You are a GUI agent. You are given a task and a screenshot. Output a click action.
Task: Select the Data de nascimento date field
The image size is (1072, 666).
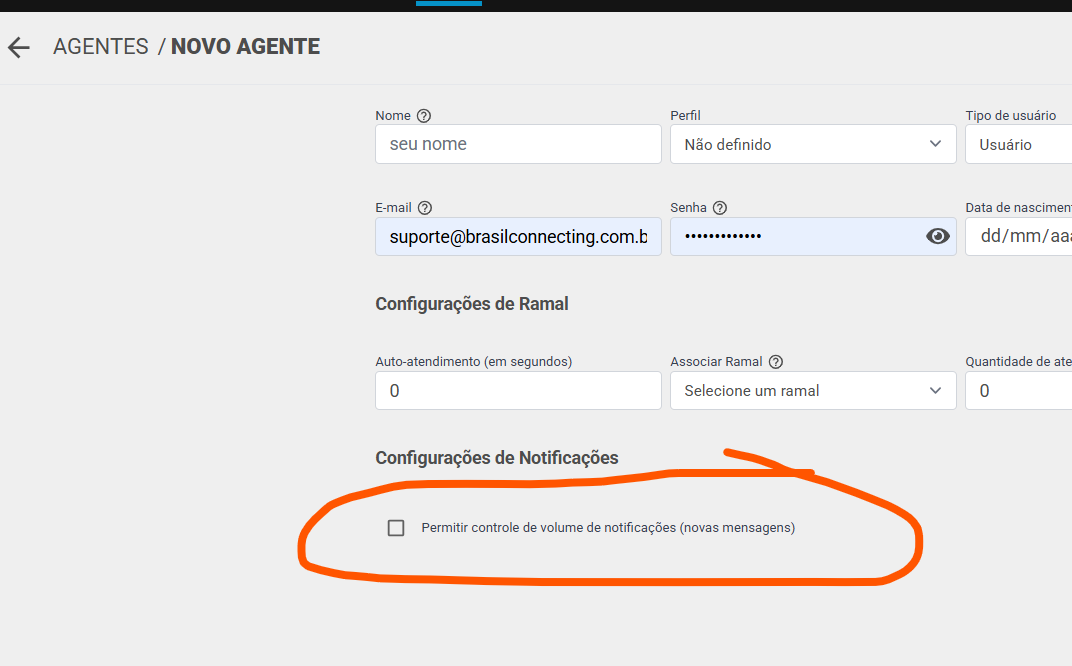pyautogui.click(x=1019, y=237)
